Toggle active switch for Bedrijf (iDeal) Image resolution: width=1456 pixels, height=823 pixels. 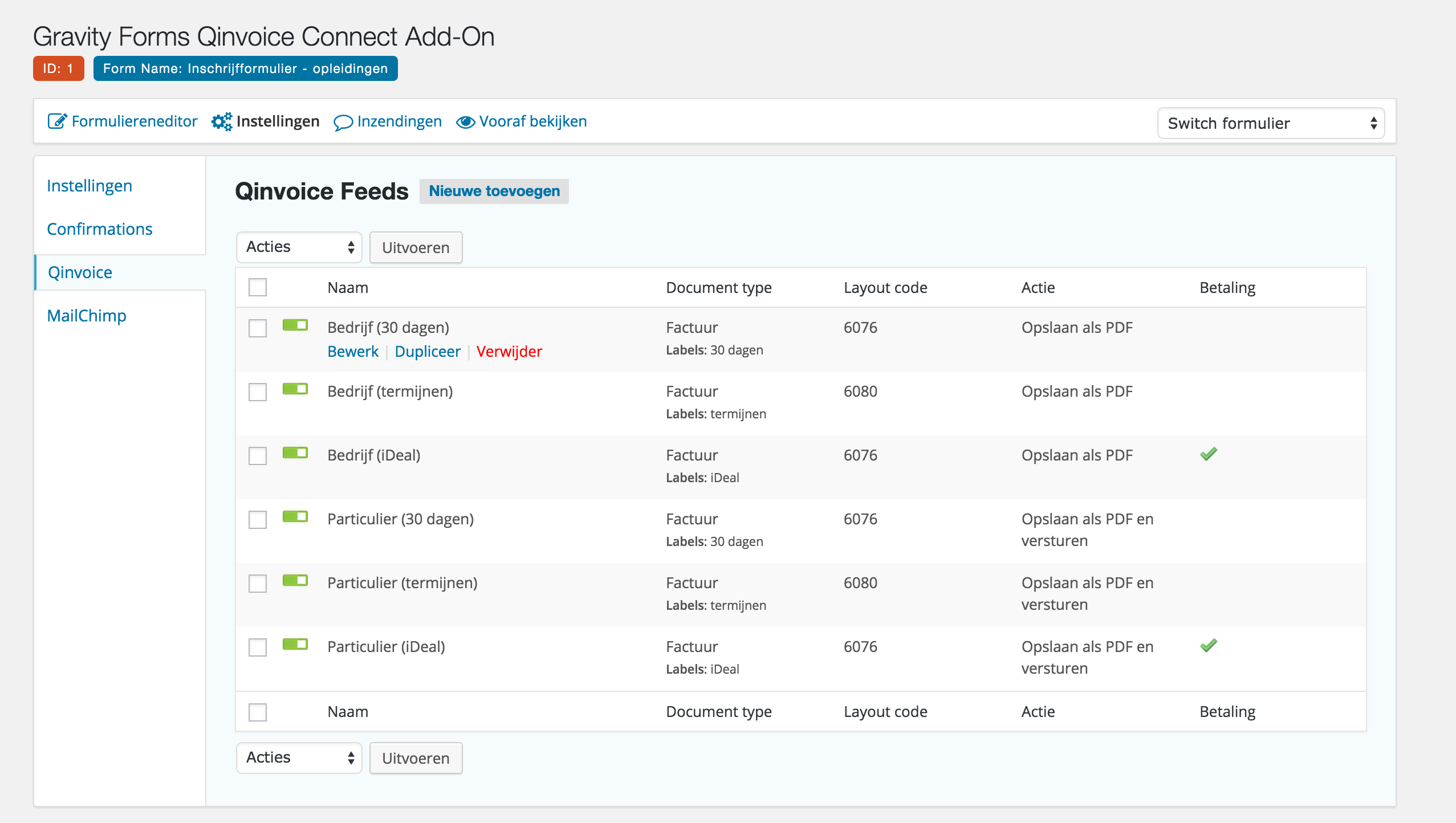point(295,453)
